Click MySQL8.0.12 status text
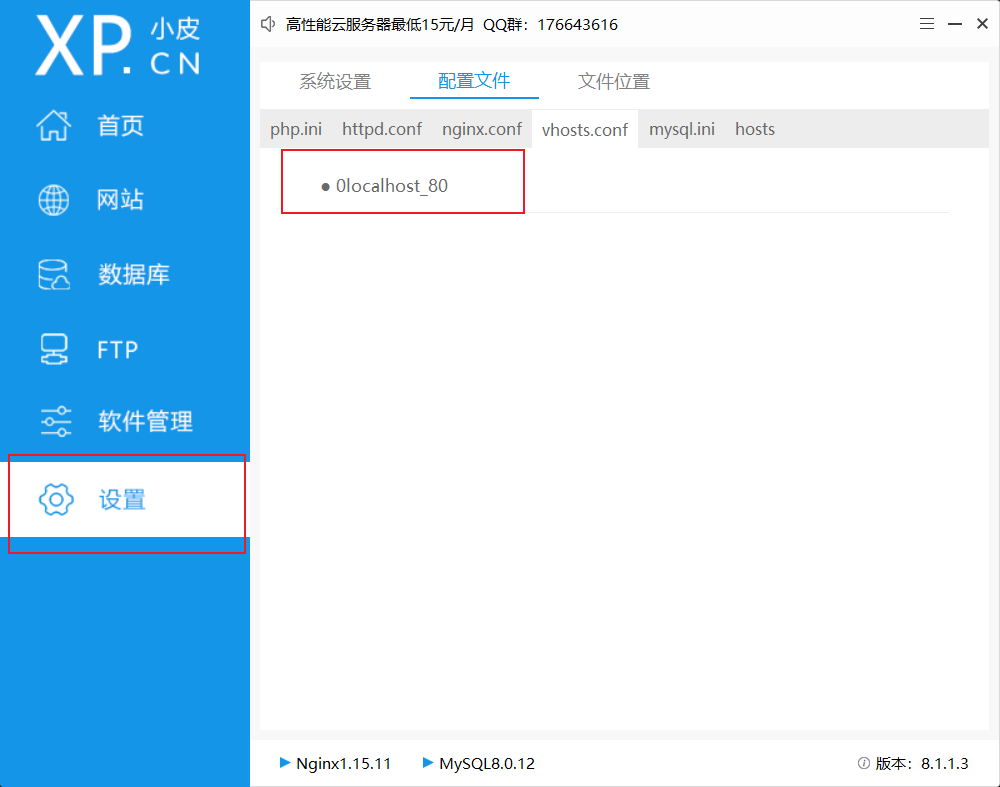1000x787 pixels. [487, 763]
